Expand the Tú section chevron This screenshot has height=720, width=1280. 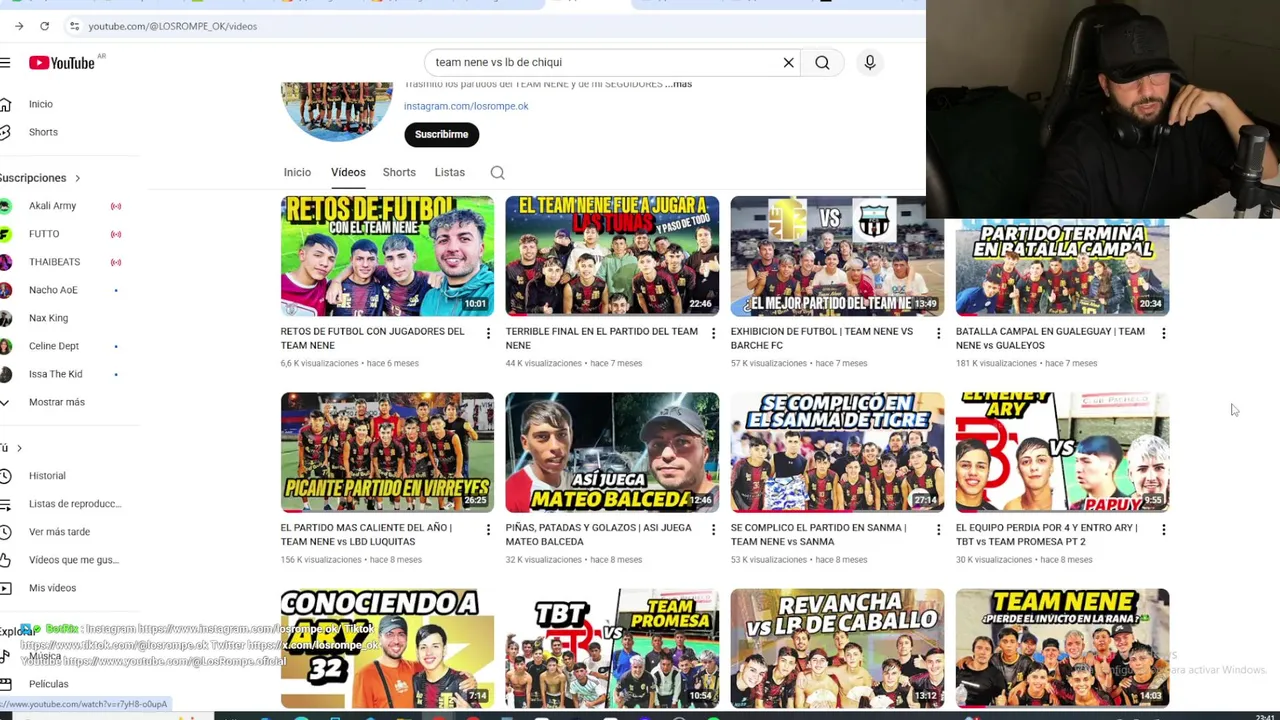point(19,448)
